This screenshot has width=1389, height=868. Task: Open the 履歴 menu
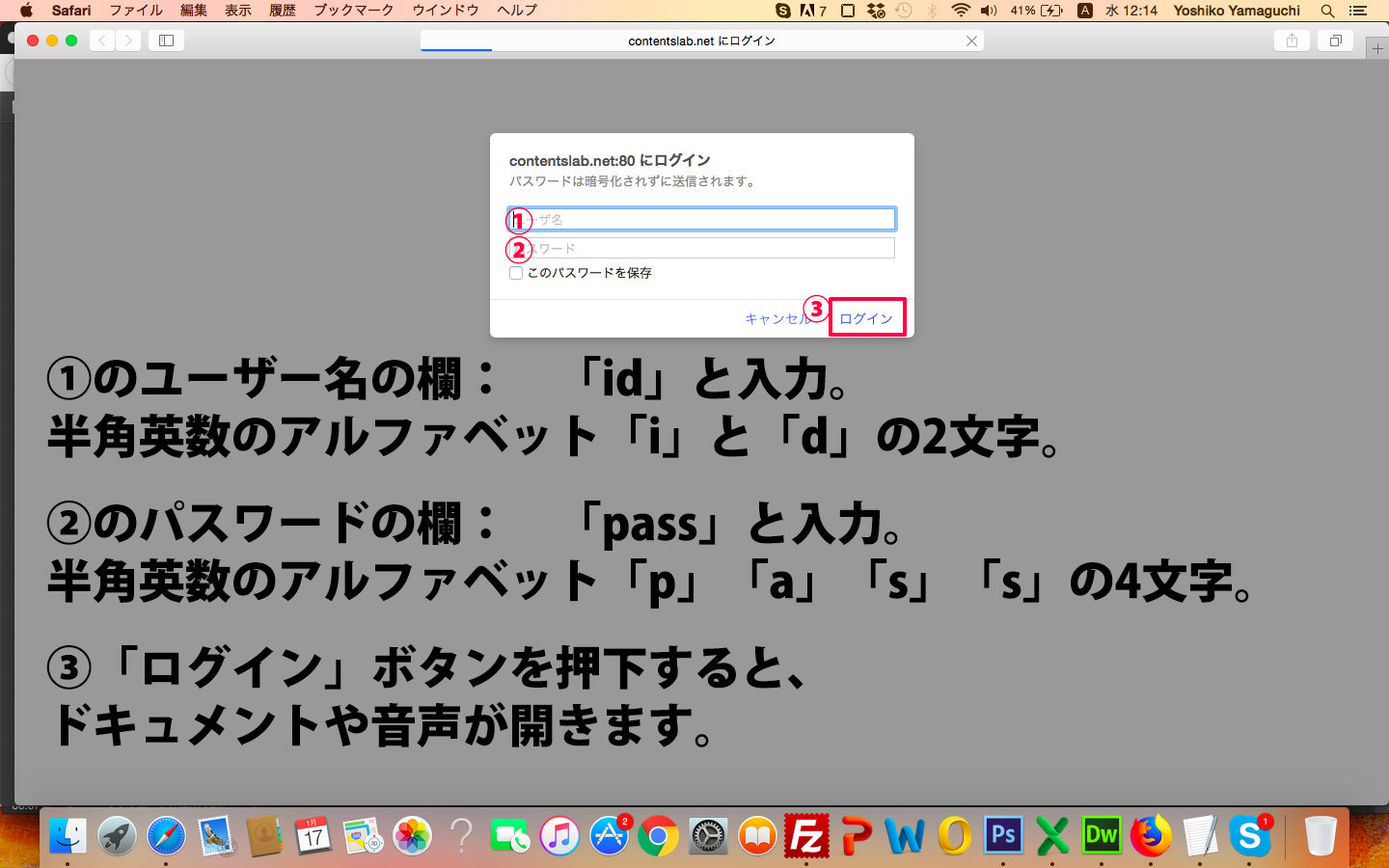(x=283, y=11)
